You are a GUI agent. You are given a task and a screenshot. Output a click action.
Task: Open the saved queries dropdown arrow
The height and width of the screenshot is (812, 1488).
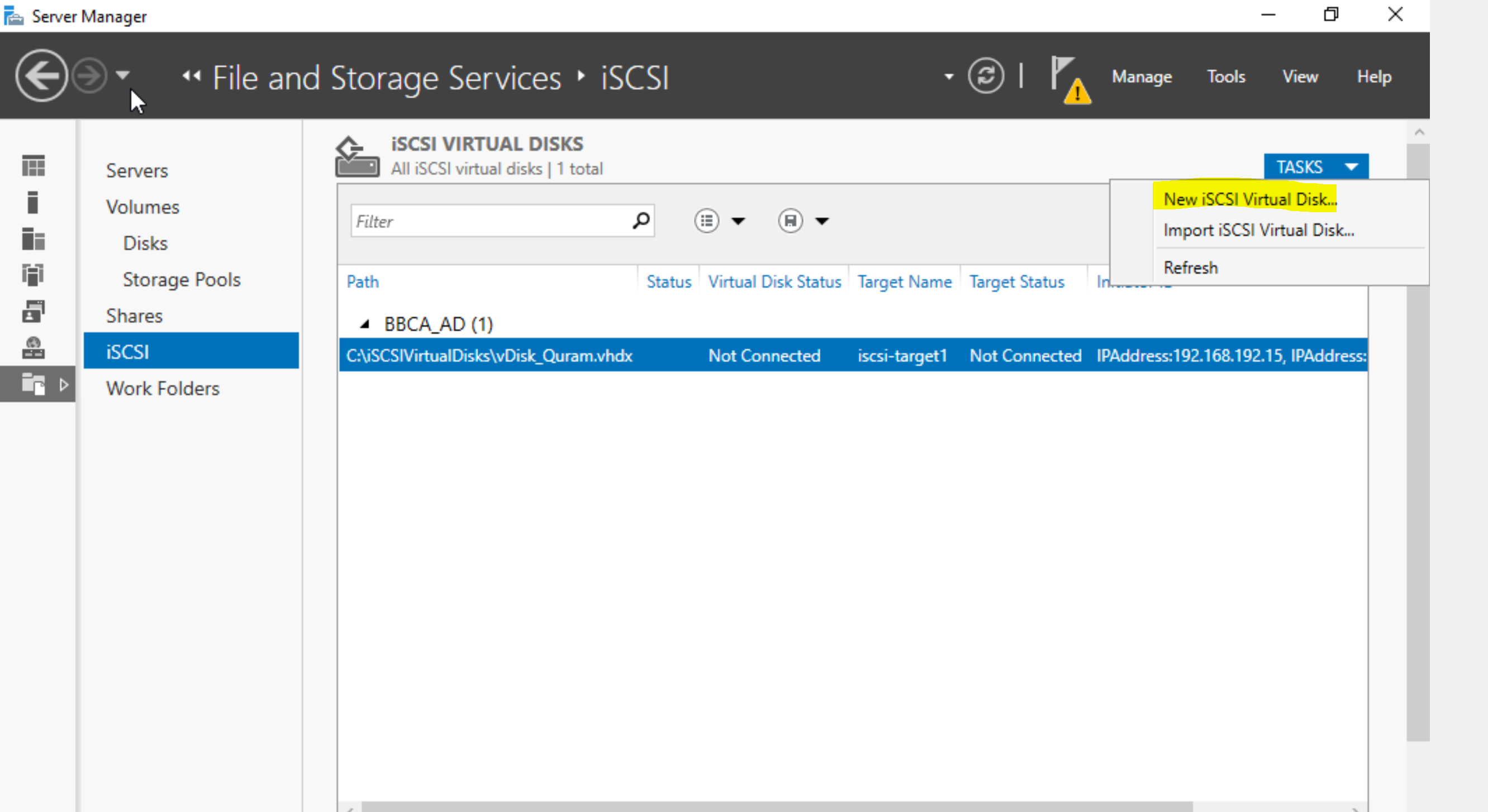[822, 221]
